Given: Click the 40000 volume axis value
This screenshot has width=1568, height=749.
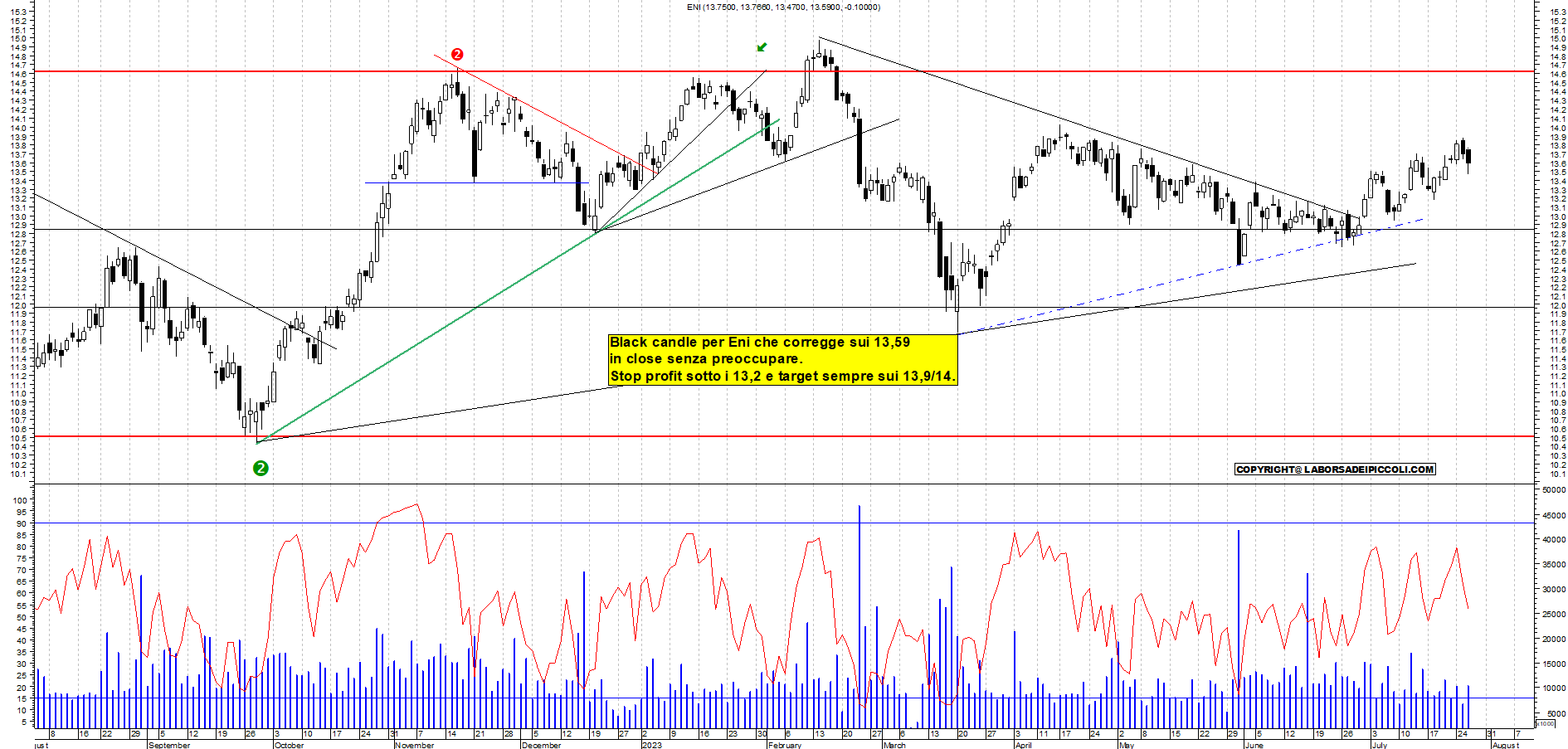Looking at the screenshot, I should 1553,539.
